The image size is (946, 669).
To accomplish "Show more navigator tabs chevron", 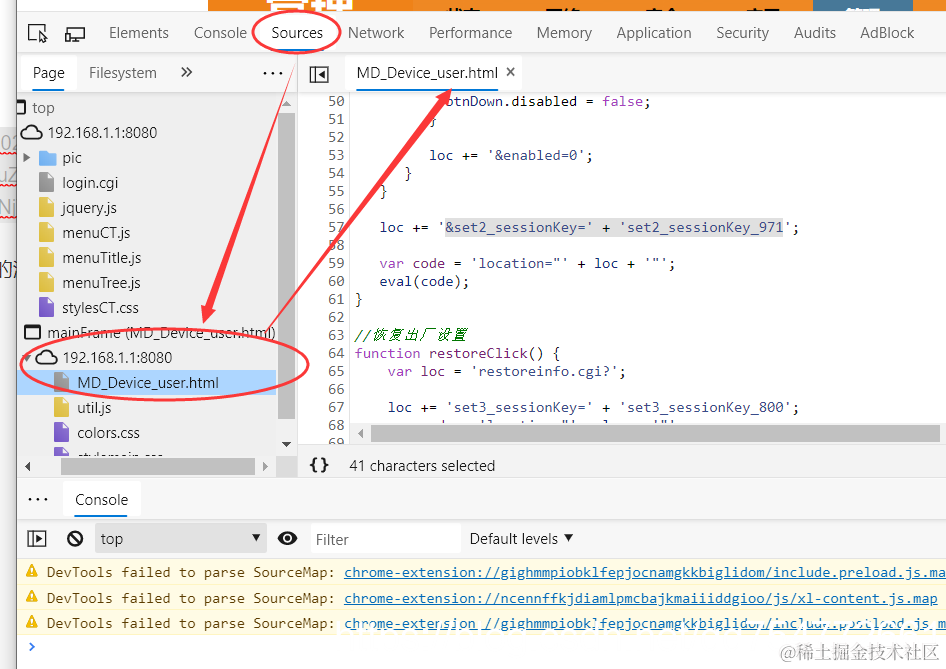I will coord(186,72).
